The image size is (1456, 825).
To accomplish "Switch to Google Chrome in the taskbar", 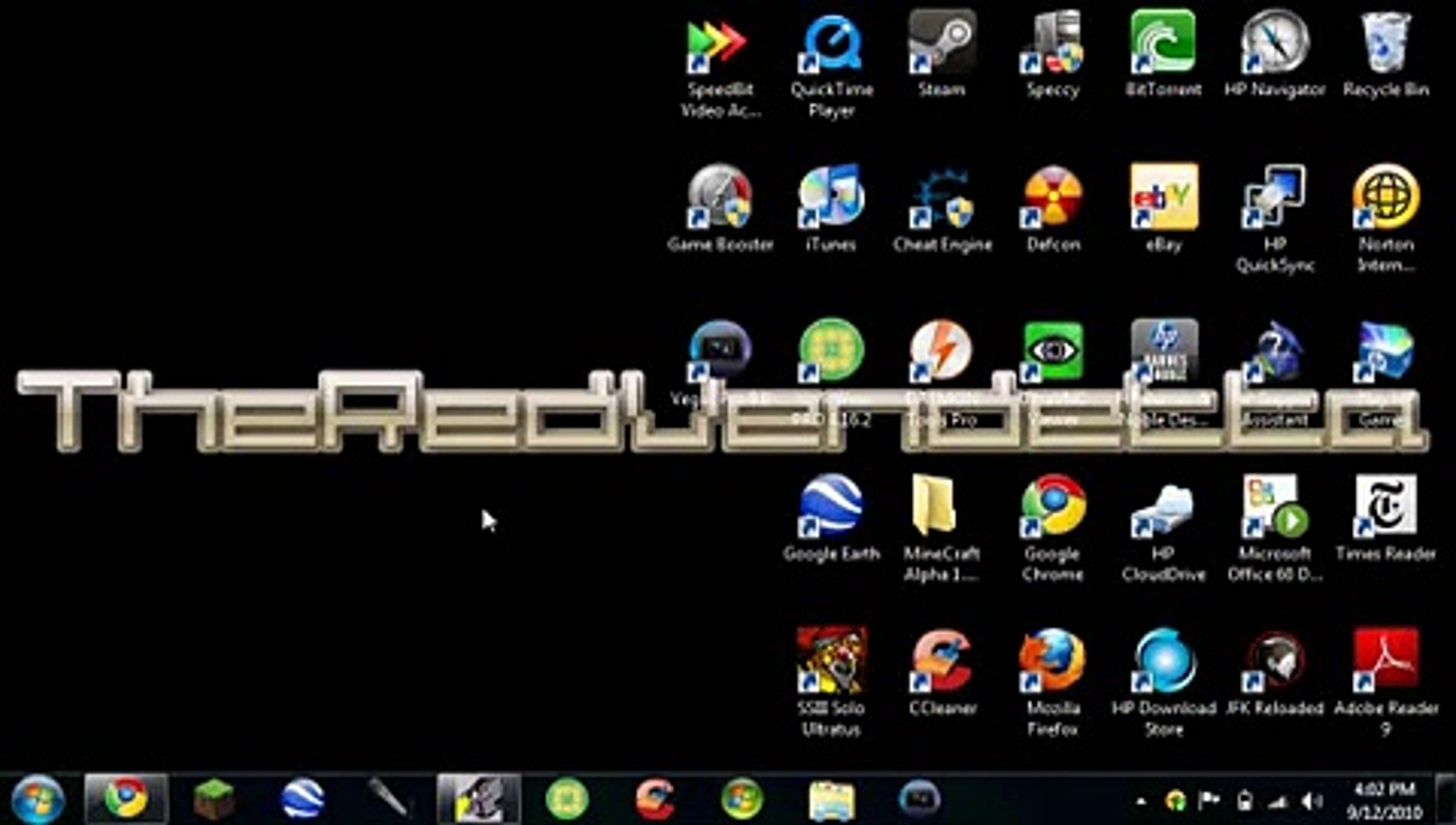I will pyautogui.click(x=126, y=799).
